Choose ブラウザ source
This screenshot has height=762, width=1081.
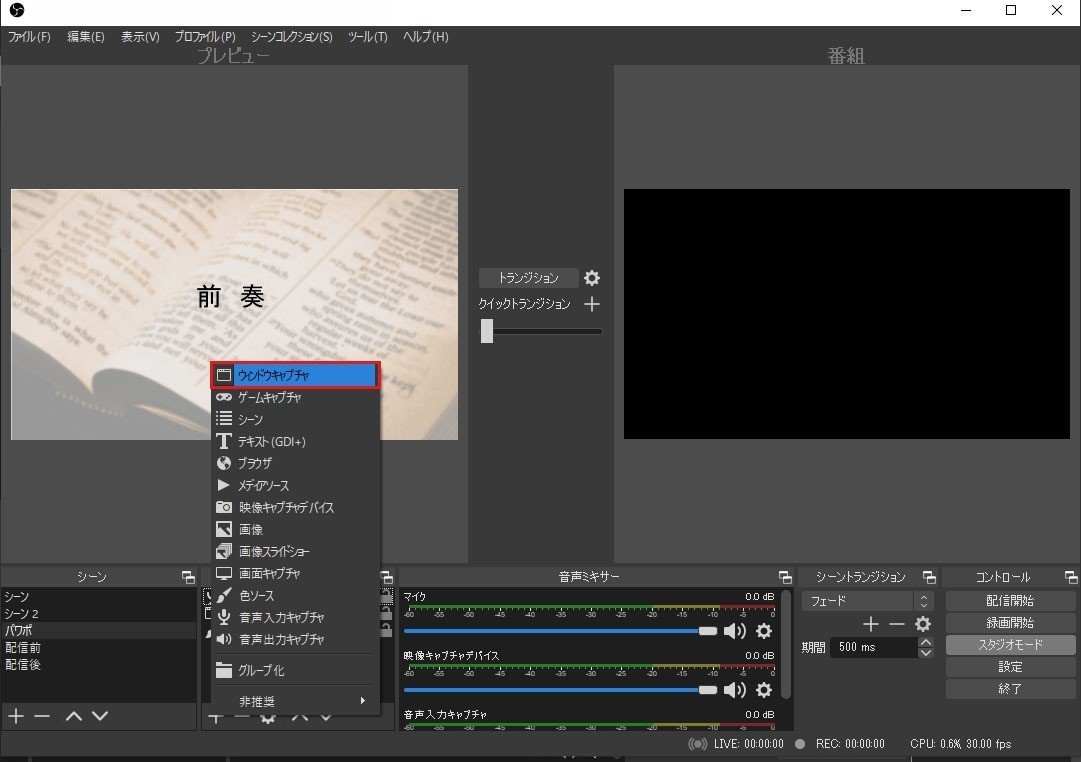pos(296,463)
